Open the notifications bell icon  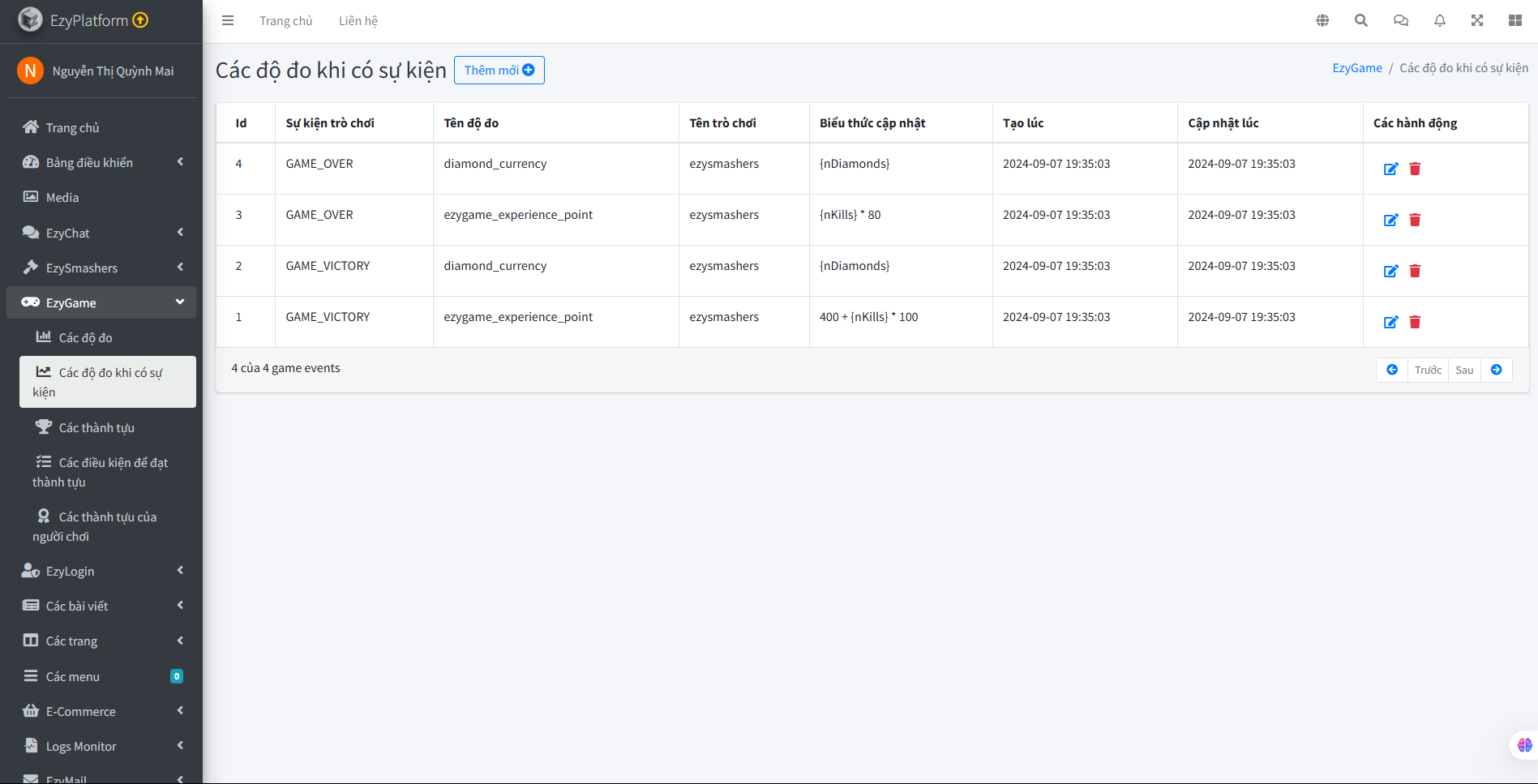1439,21
